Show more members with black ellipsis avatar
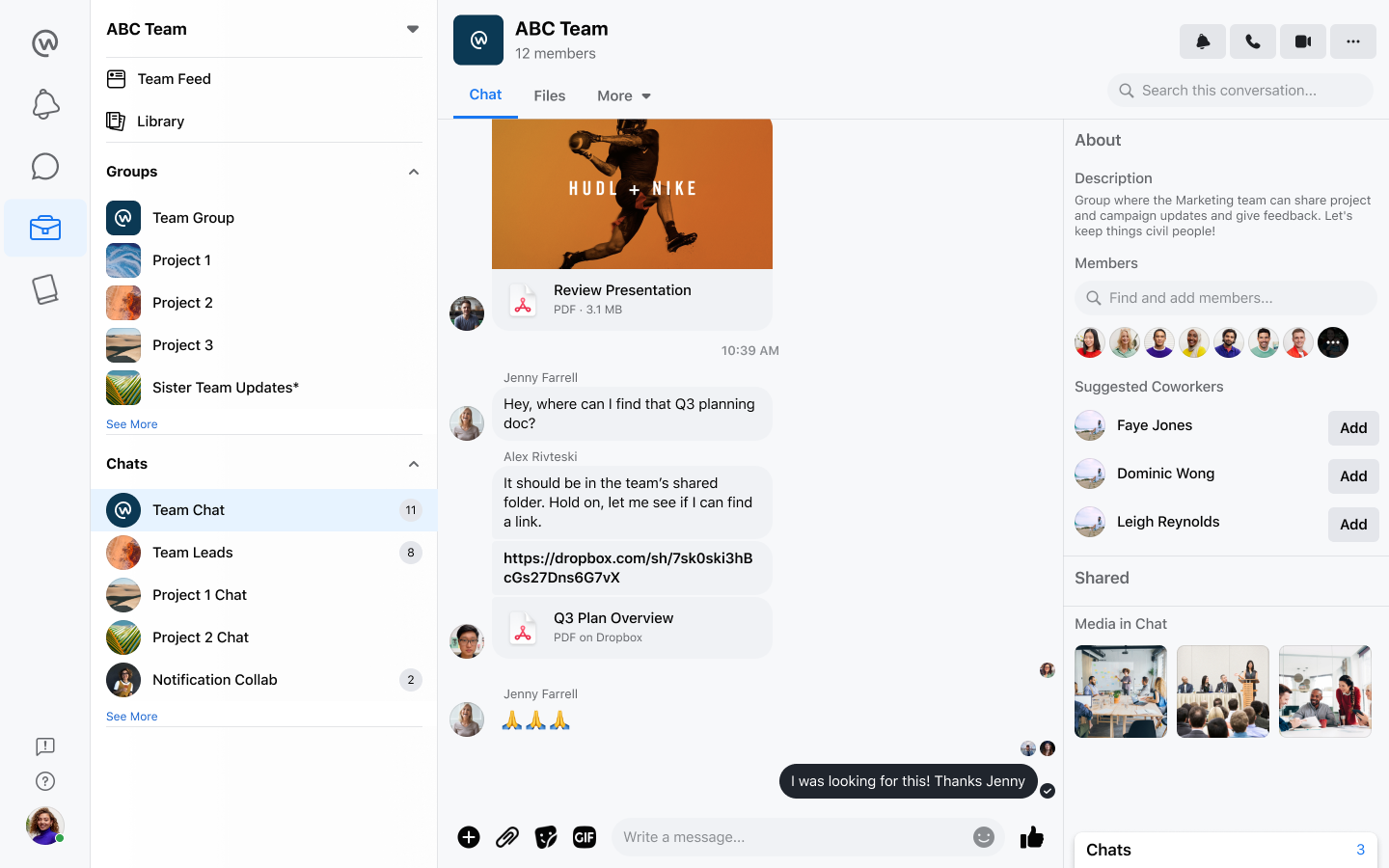 click(x=1333, y=342)
